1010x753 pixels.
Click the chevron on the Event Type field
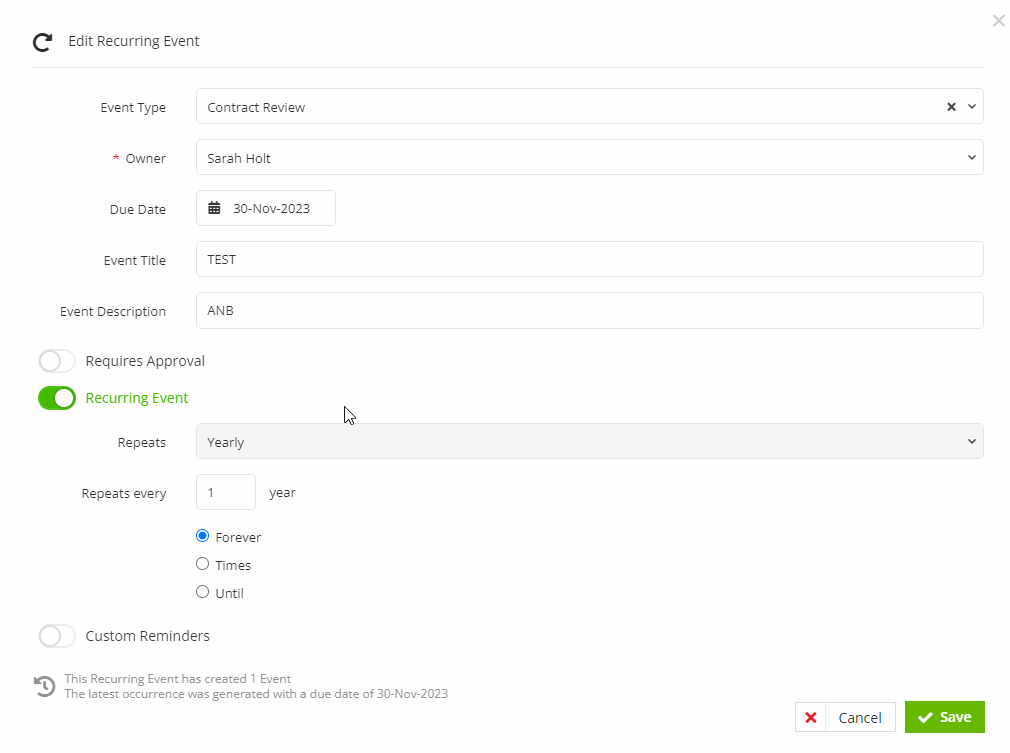coord(970,106)
